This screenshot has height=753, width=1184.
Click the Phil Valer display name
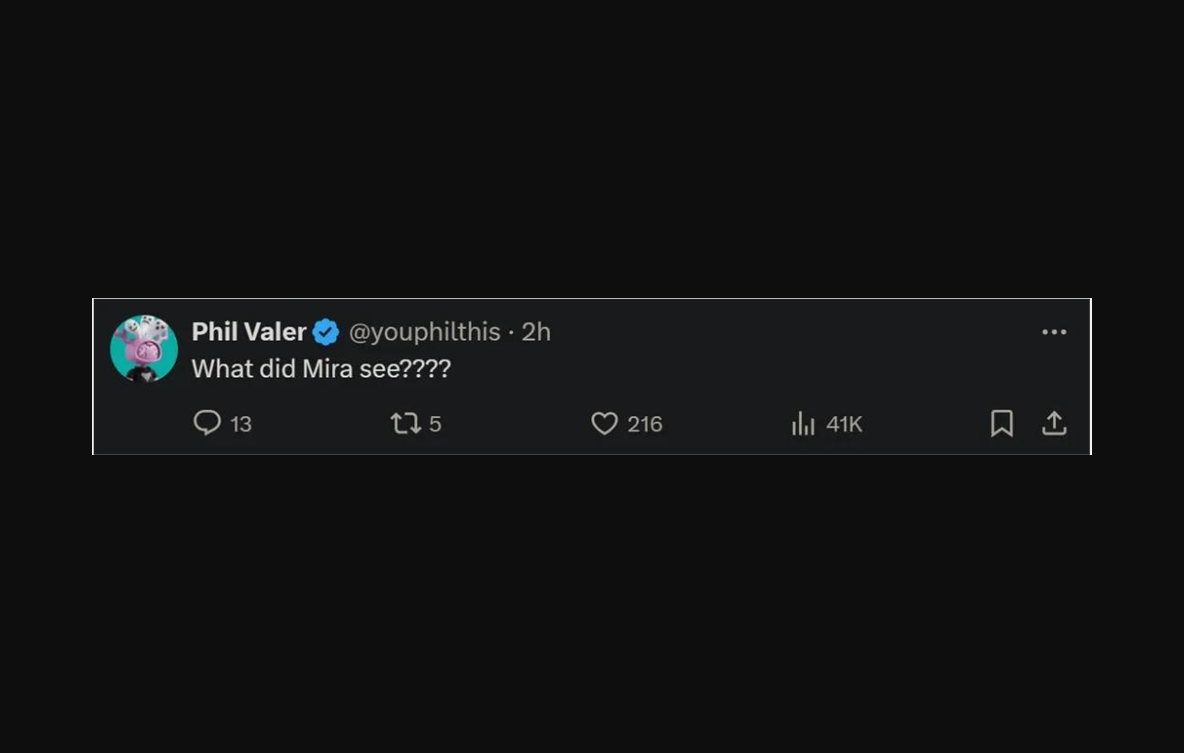(x=249, y=332)
